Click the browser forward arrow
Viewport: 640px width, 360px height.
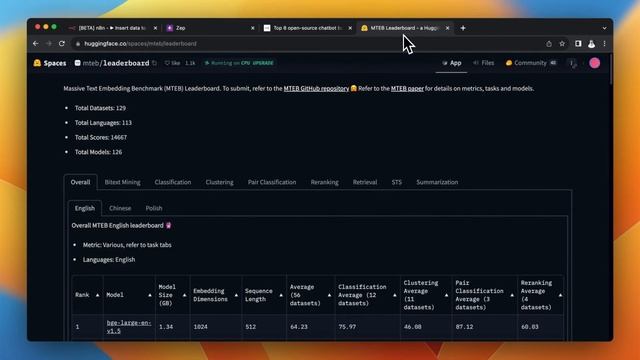pyautogui.click(x=49, y=44)
